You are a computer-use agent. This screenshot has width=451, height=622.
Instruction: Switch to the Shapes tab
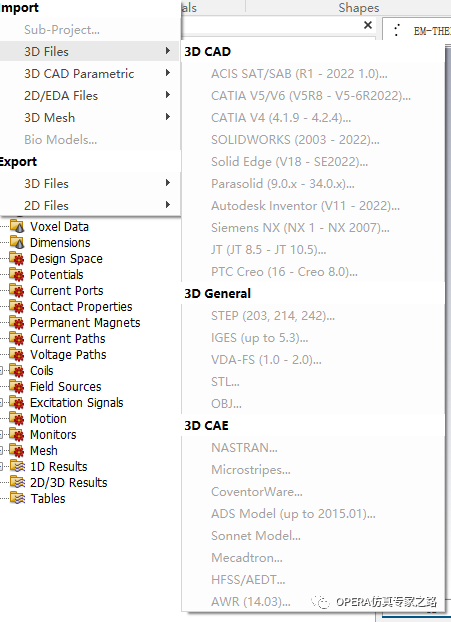tap(359, 8)
